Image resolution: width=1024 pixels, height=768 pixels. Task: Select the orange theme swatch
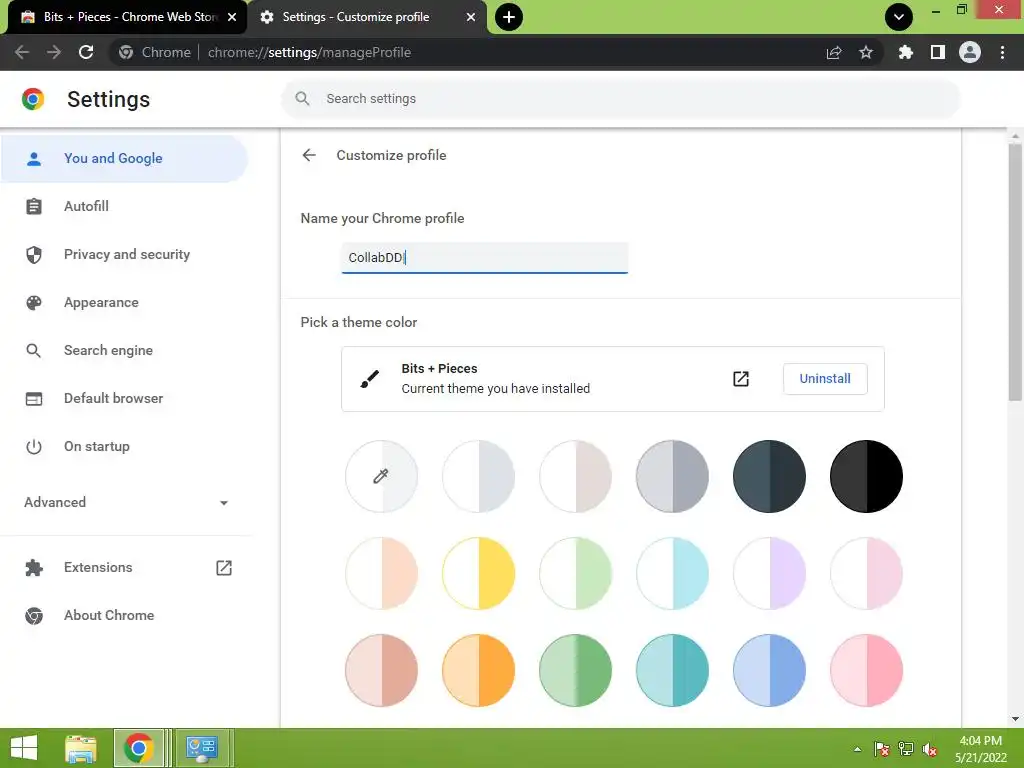pos(479,670)
